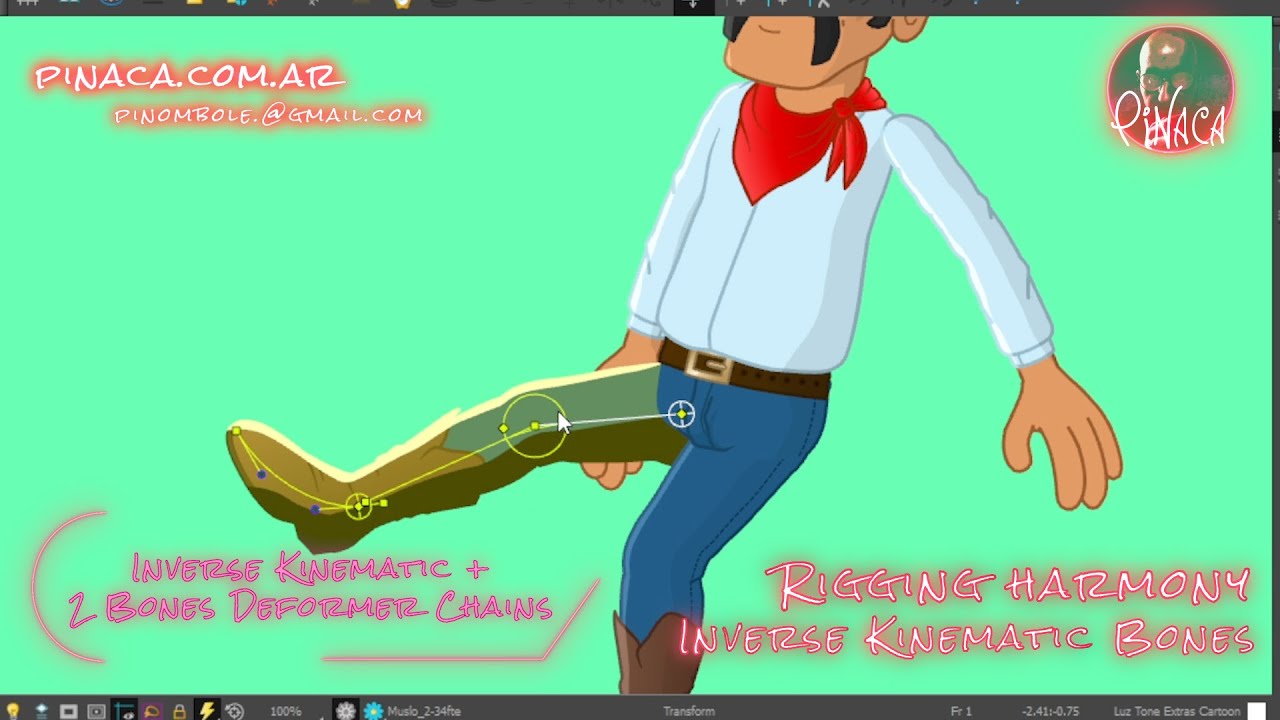Viewport: 1280px width, 720px height.
Task: Select the large yellow knee joint circle
Action: pyautogui.click(x=534, y=426)
